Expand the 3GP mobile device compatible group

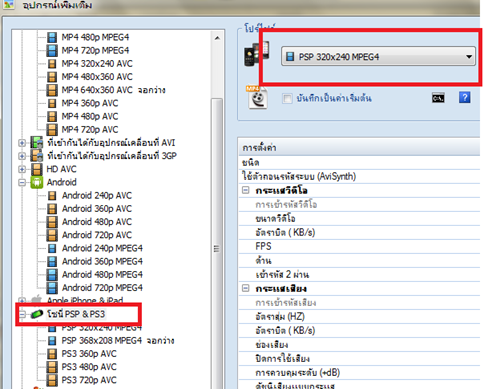click(22, 156)
